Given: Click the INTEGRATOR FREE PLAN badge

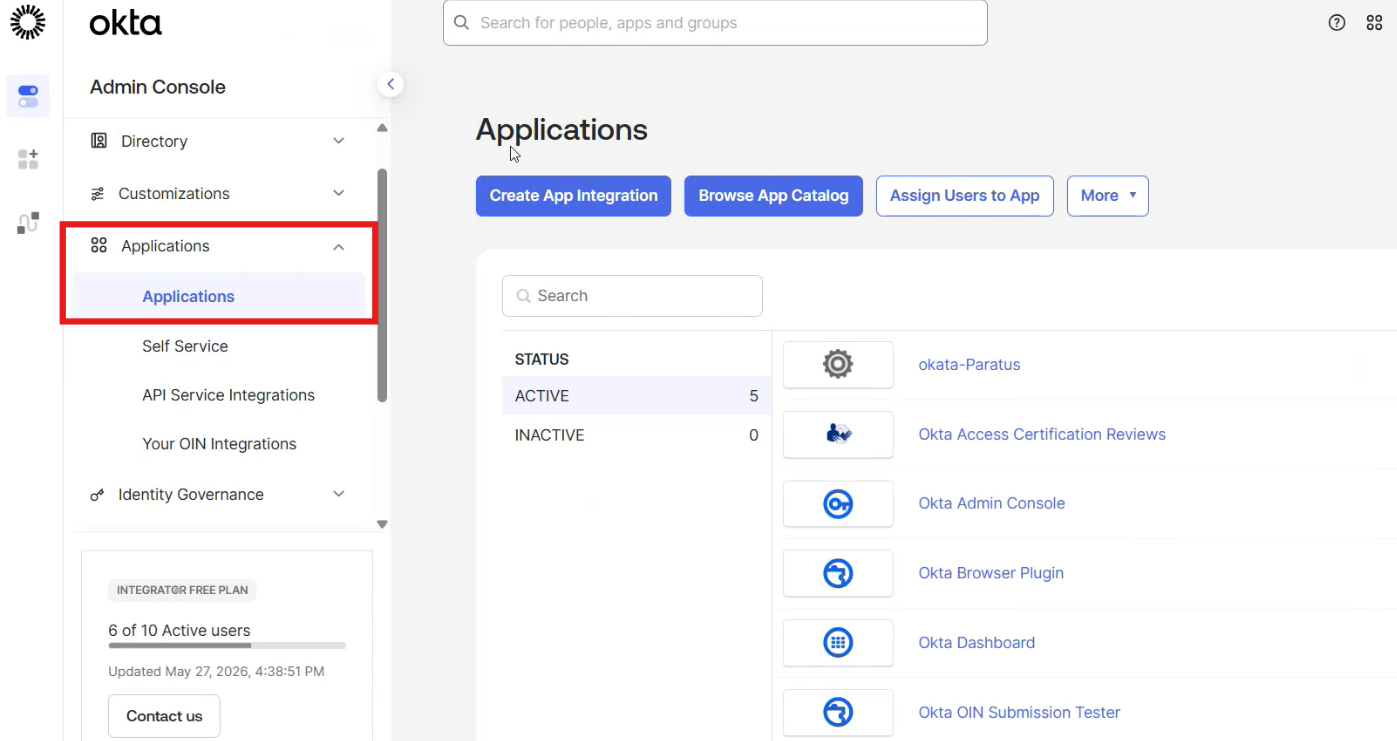Looking at the screenshot, I should (182, 590).
